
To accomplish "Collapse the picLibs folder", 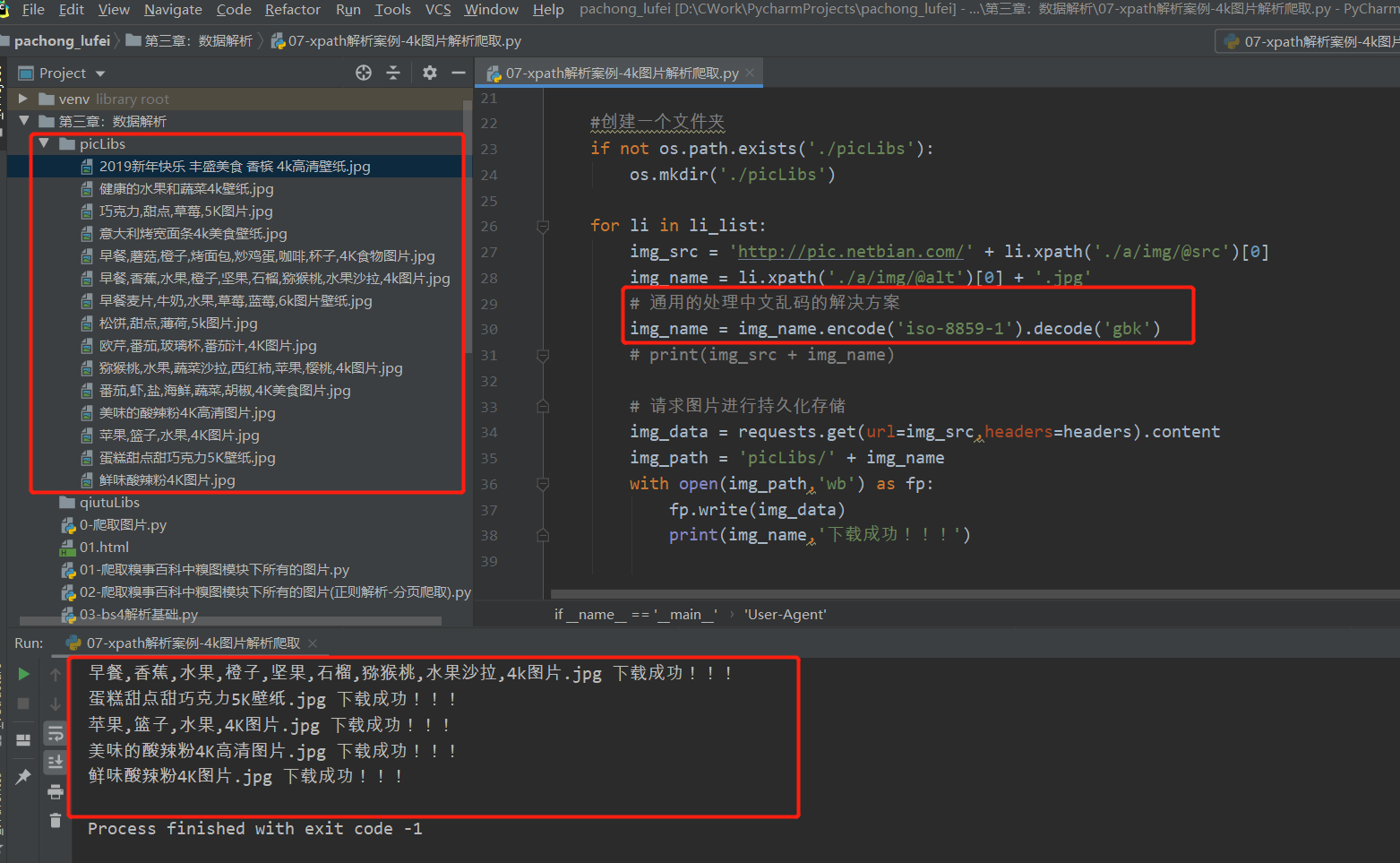I will [x=44, y=143].
